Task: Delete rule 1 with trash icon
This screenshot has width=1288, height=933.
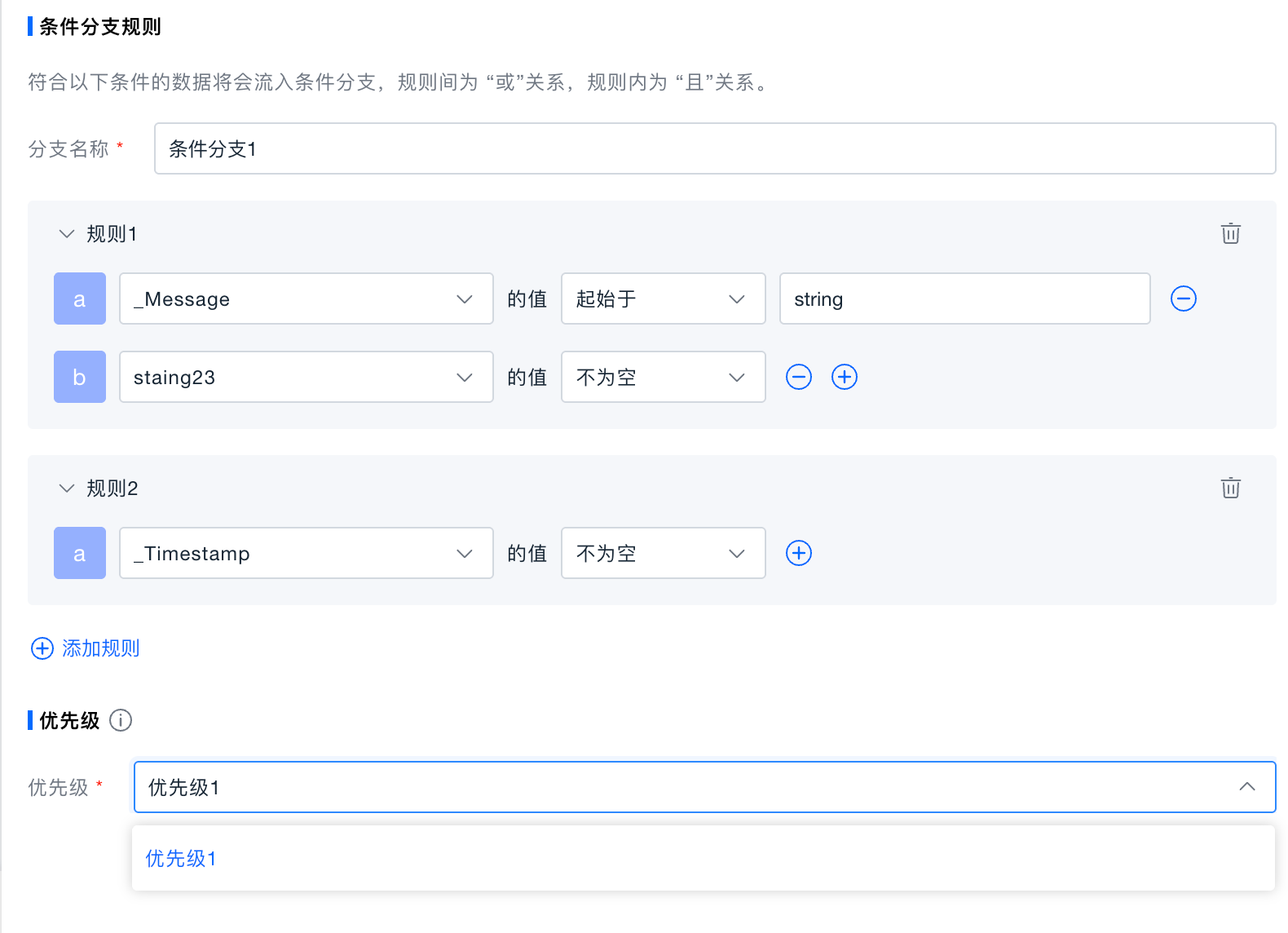Action: 1230,233
